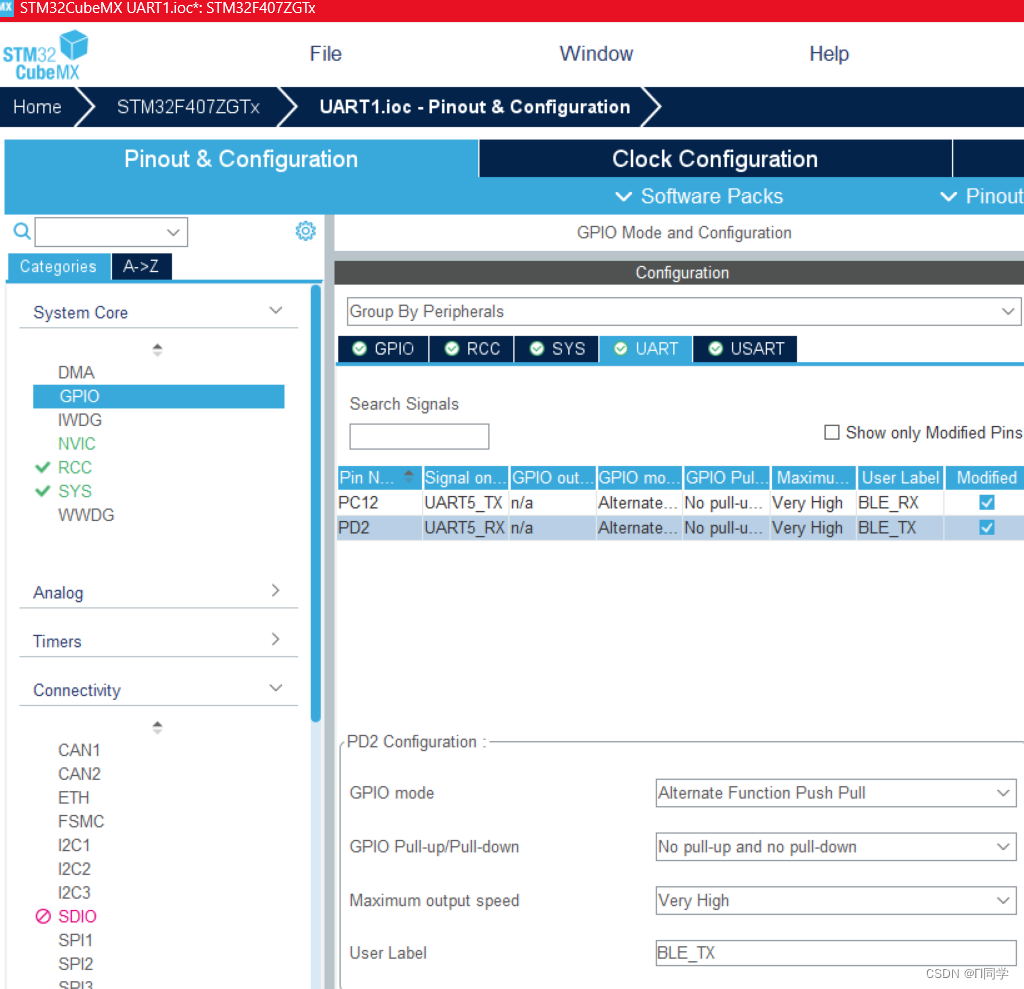
Task: Open the Help menu
Action: point(829,54)
